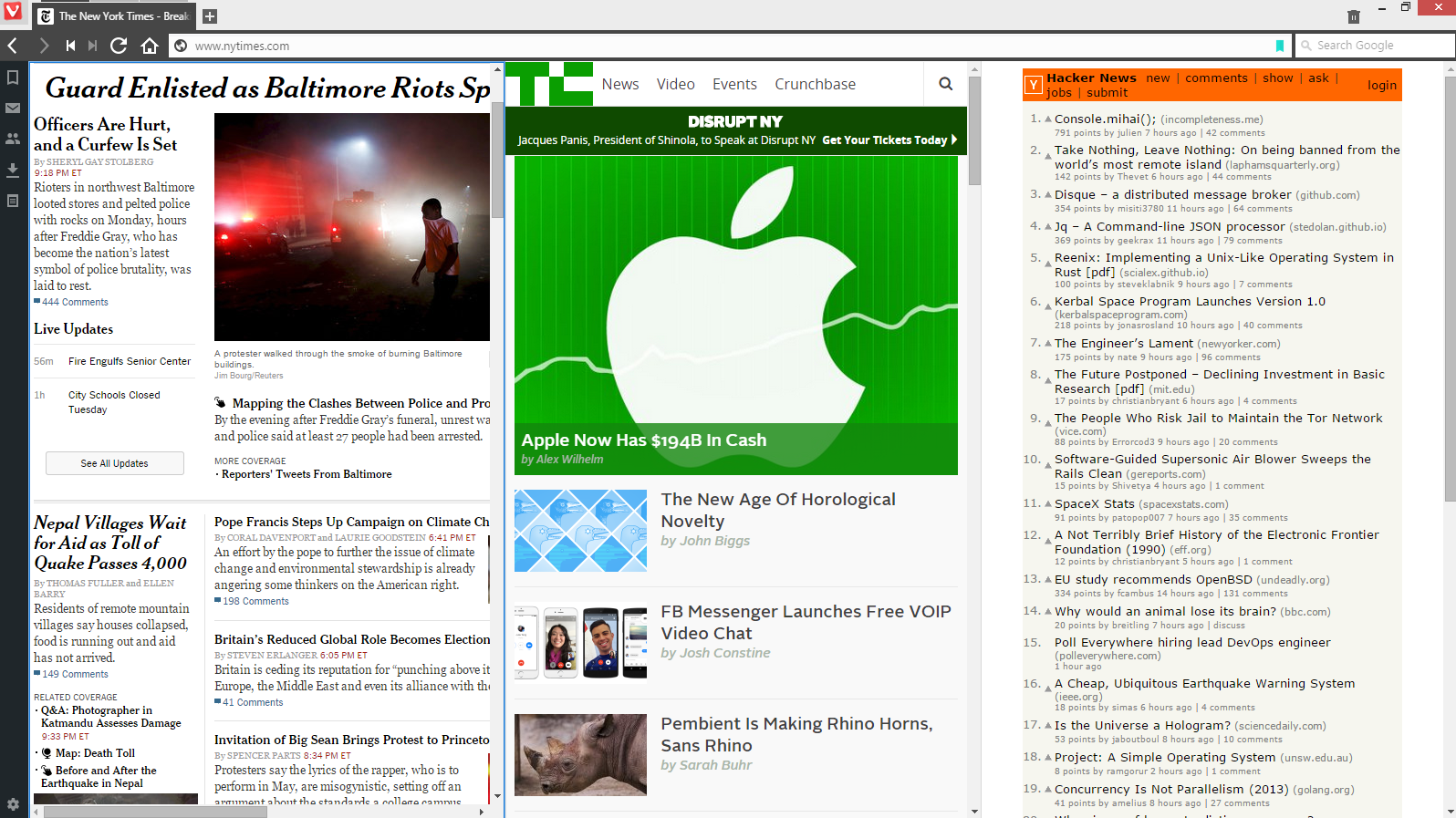Upvote the EU study OpenBSD story
The height and width of the screenshot is (818, 1456).
[1048, 580]
